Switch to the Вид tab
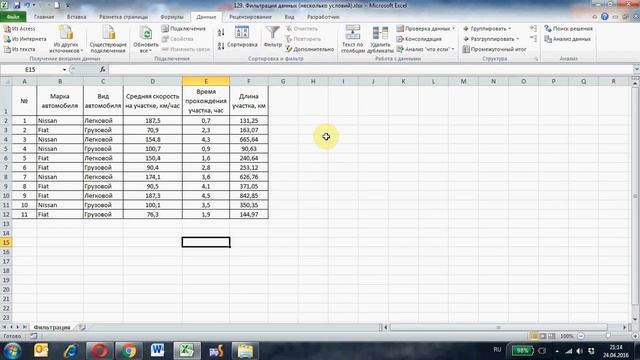The height and width of the screenshot is (360, 640). point(289,17)
